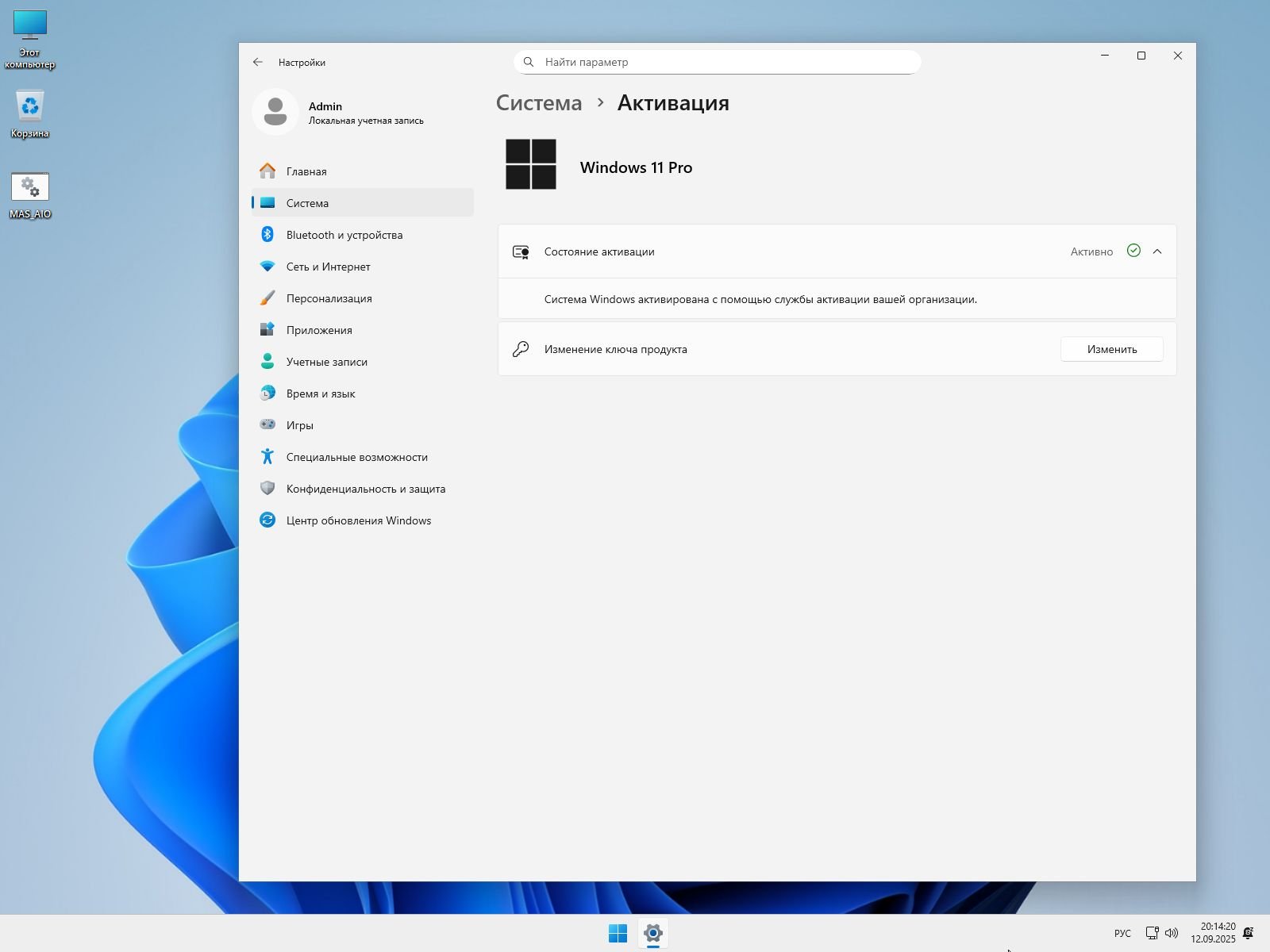
Task: Switch input language via РУС indicator
Action: tap(1122, 934)
